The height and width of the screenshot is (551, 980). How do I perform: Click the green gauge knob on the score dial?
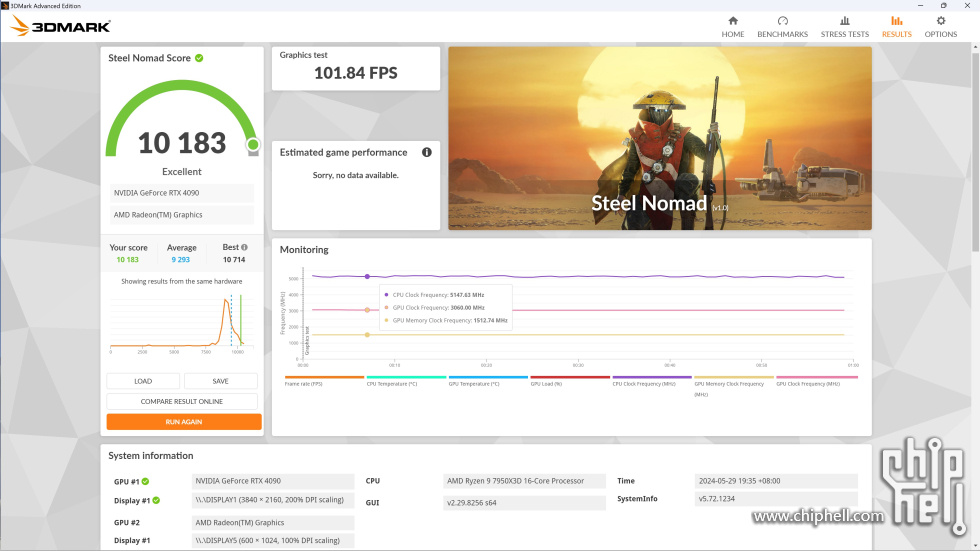click(253, 145)
